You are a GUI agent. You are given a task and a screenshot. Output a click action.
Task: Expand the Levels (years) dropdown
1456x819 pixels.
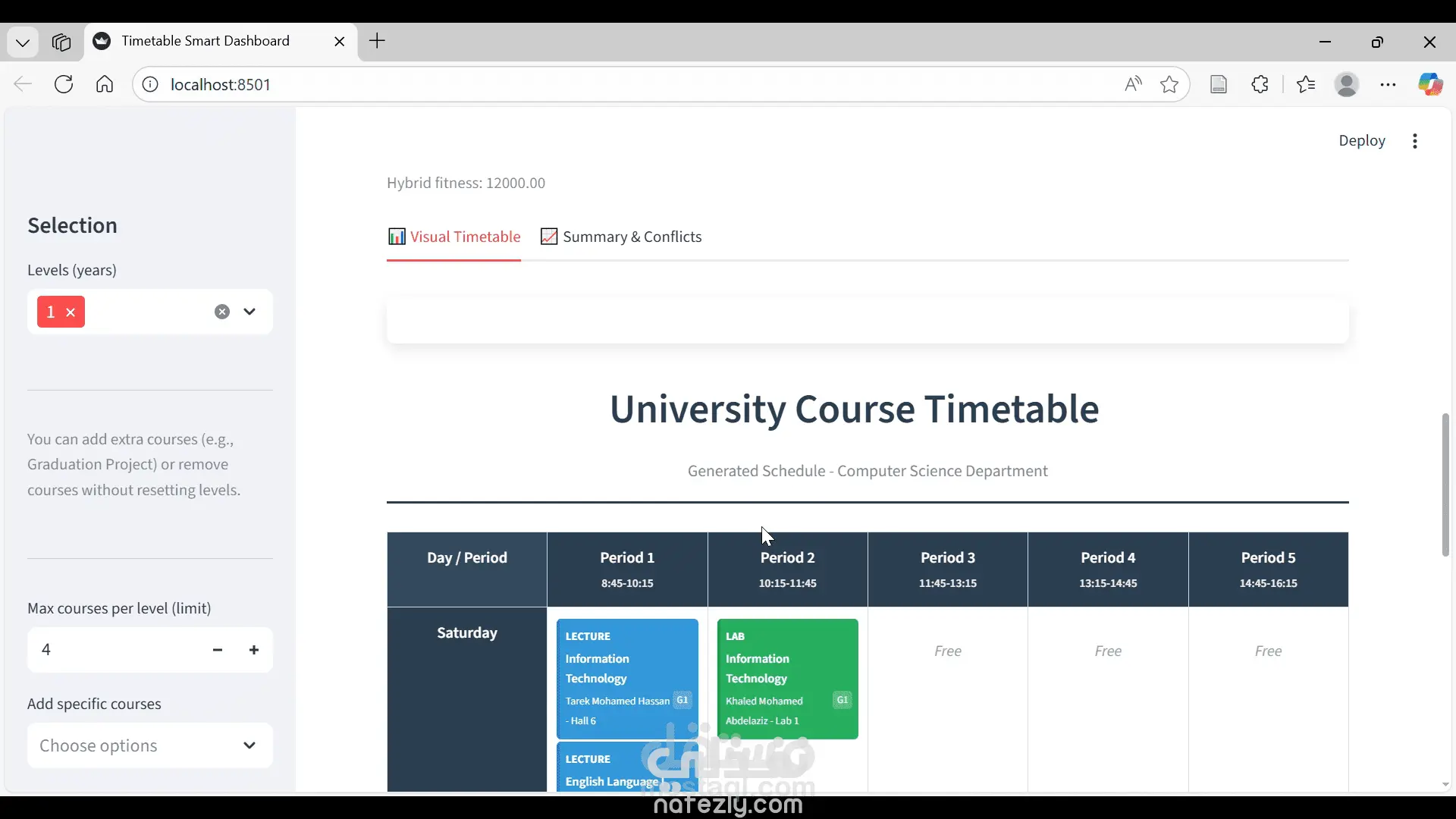249,312
